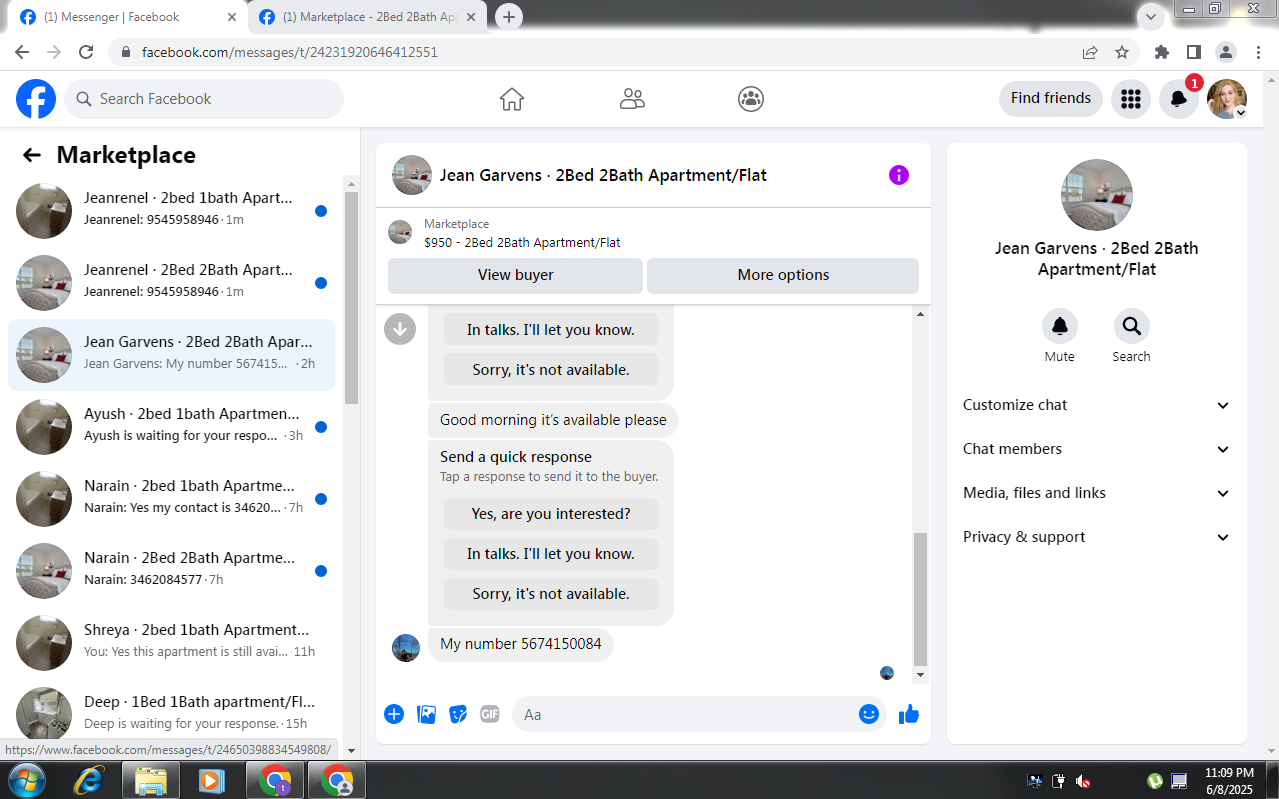The height and width of the screenshot is (799, 1279).
Task: Close the Messenger | Facebook browser tab
Action: [232, 17]
